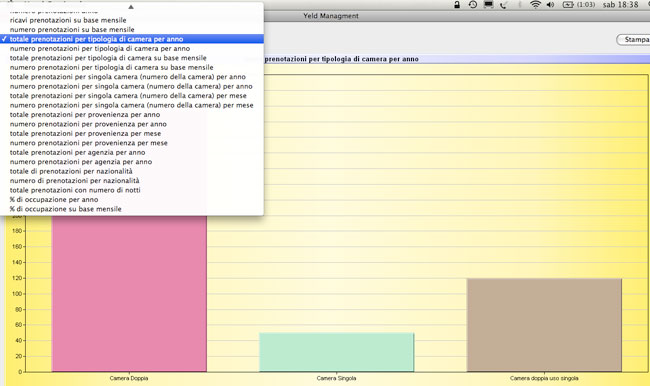Pick 'numero prenotazioni per provenienza per mese'
650x386 pixels.
tap(132, 143)
